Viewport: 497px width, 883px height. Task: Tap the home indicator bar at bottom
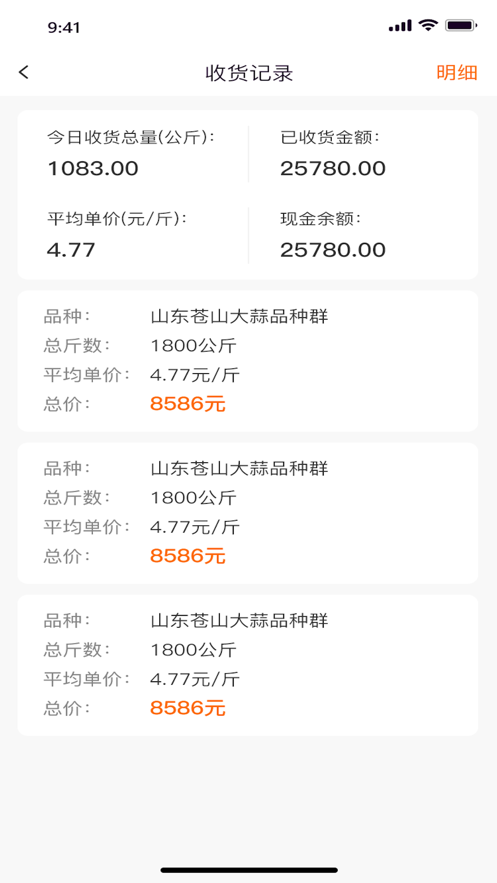point(249,870)
